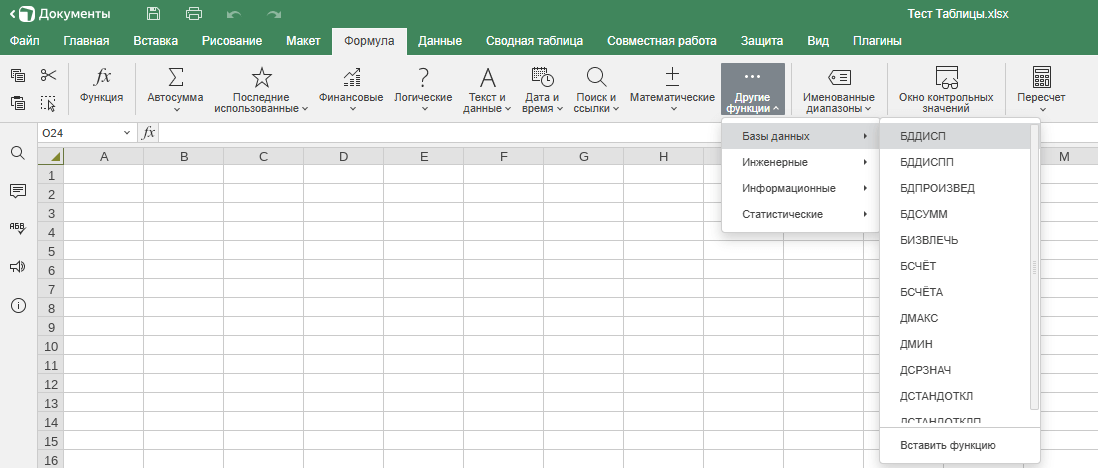The height and width of the screenshot is (468, 1098).
Task: Click Вставить функцию at submenu bottom
Action: click(x=959, y=445)
